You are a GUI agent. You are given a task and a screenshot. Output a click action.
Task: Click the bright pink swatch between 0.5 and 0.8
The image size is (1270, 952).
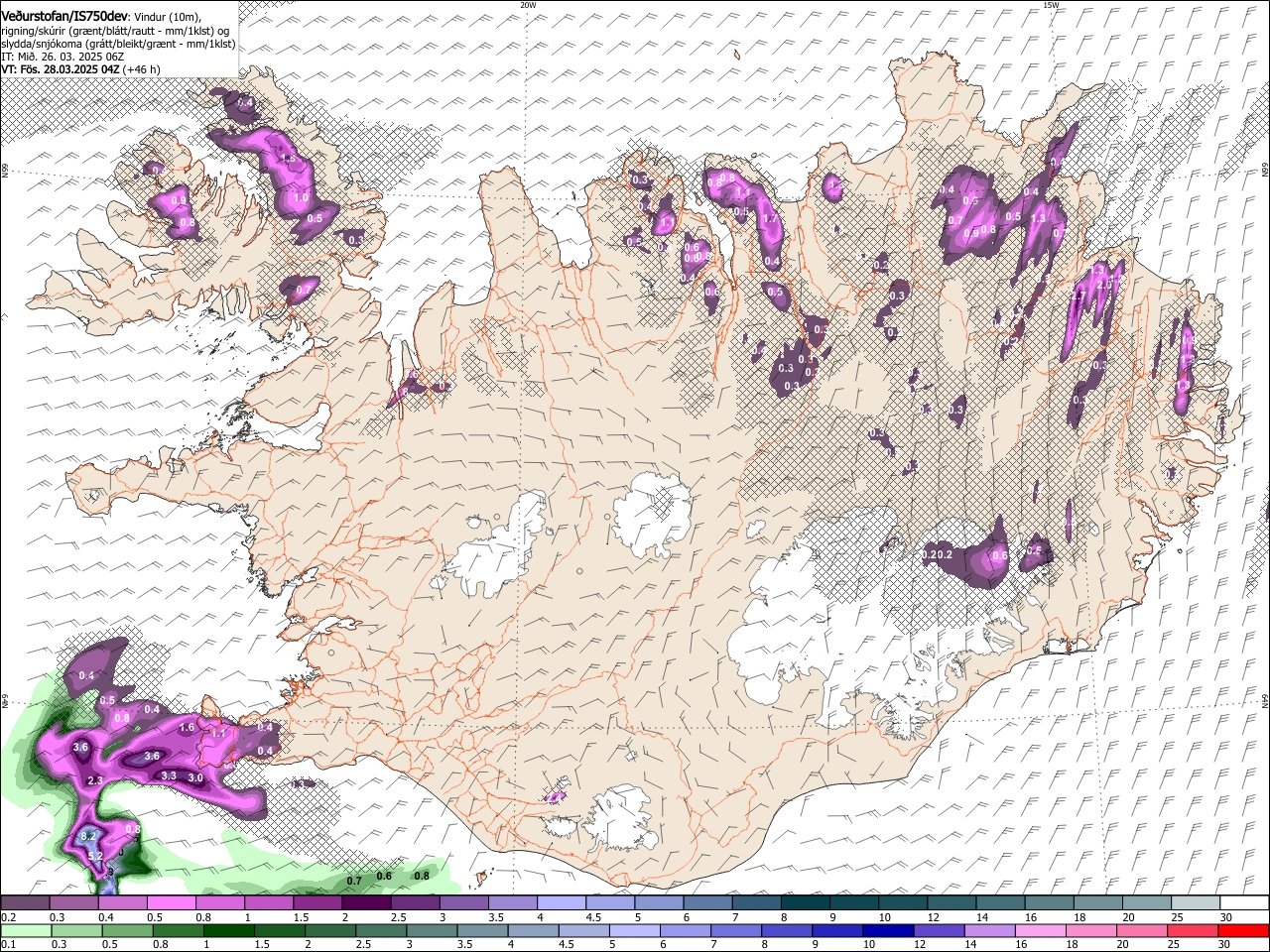pyautogui.click(x=171, y=903)
